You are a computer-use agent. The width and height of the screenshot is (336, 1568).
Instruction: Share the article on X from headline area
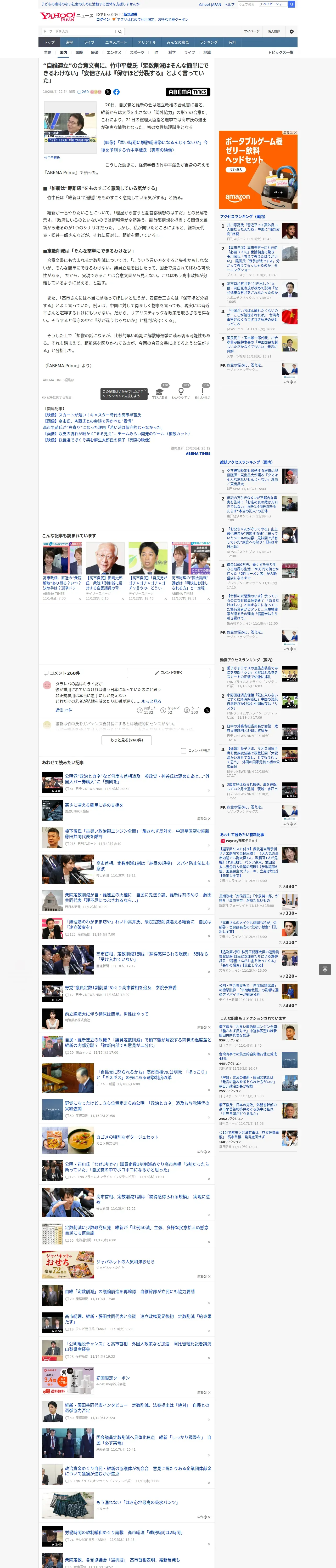point(108,92)
